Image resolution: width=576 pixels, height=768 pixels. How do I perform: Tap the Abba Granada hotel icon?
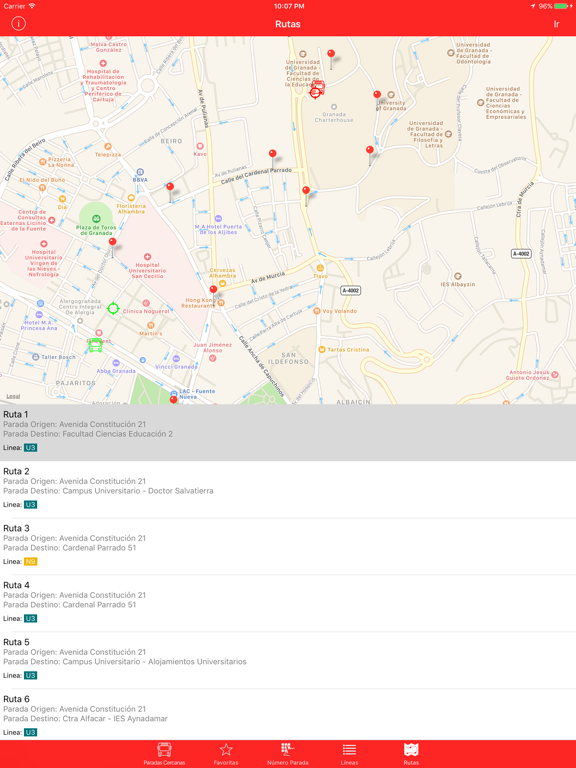tap(116, 363)
